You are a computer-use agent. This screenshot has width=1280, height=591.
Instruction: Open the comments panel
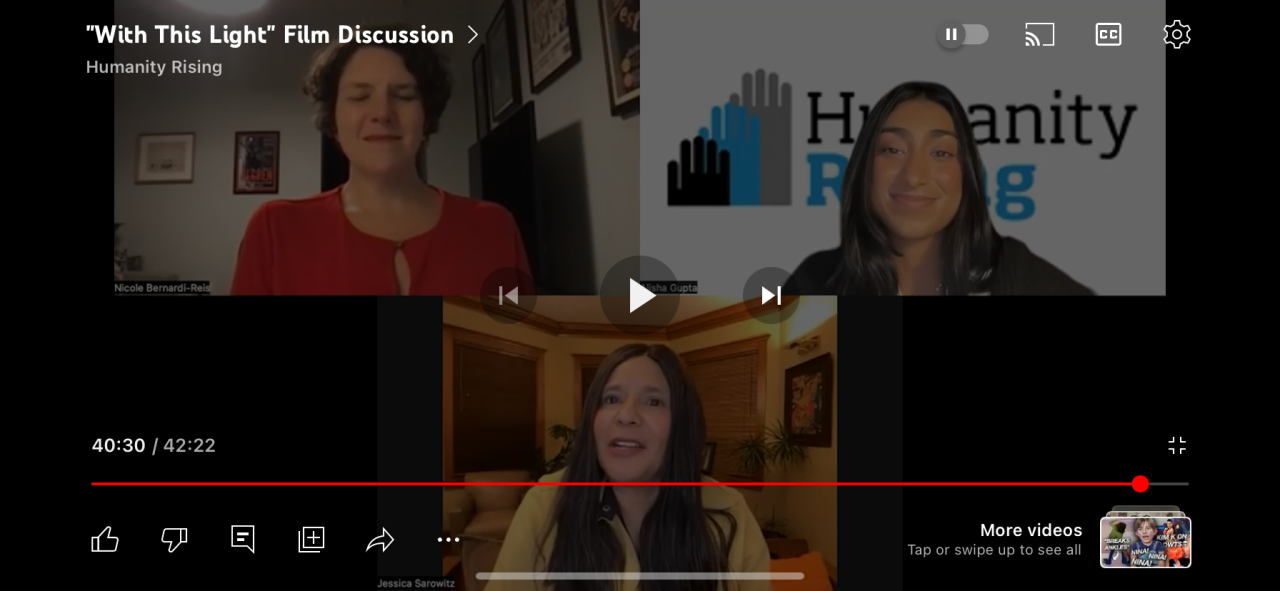click(243, 539)
